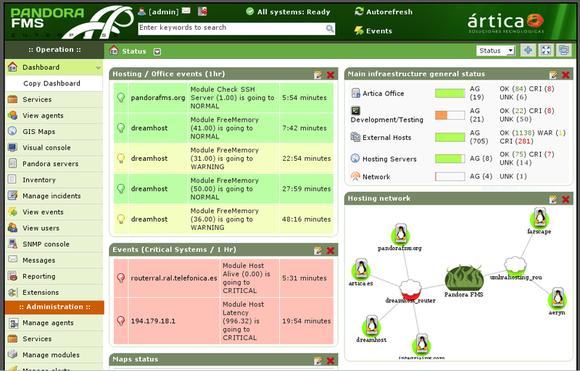Select the aeryn node on map
The width and height of the screenshot is (580, 371).
[x=557, y=299]
